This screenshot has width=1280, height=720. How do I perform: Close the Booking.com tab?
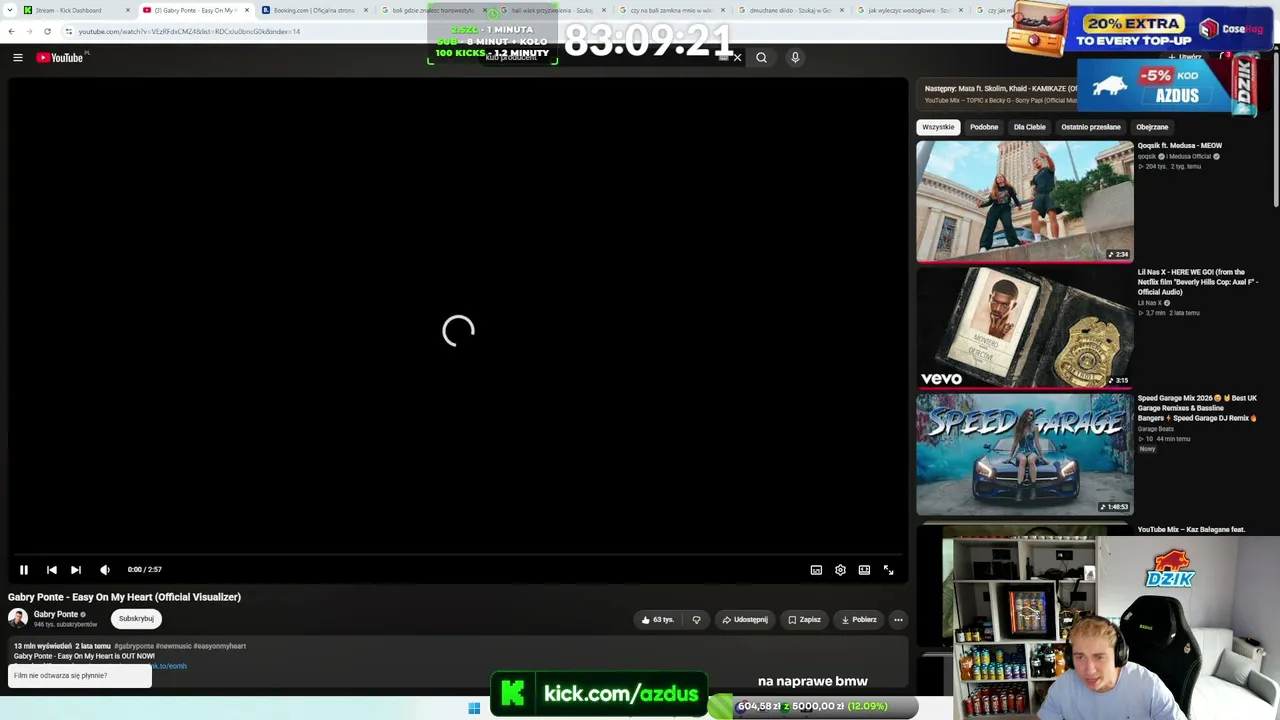pyautogui.click(x=366, y=11)
